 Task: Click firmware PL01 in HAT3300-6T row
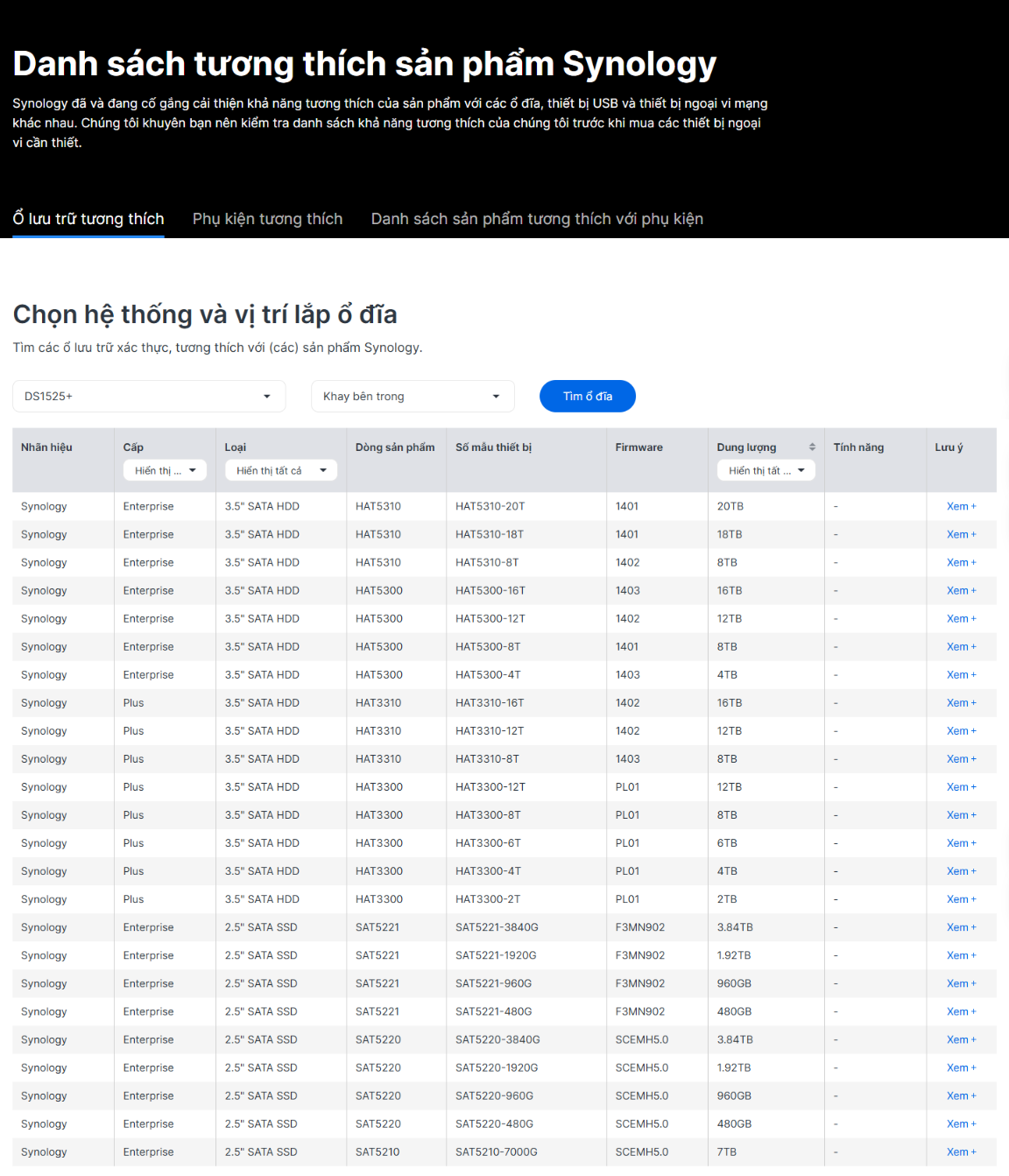click(x=627, y=842)
